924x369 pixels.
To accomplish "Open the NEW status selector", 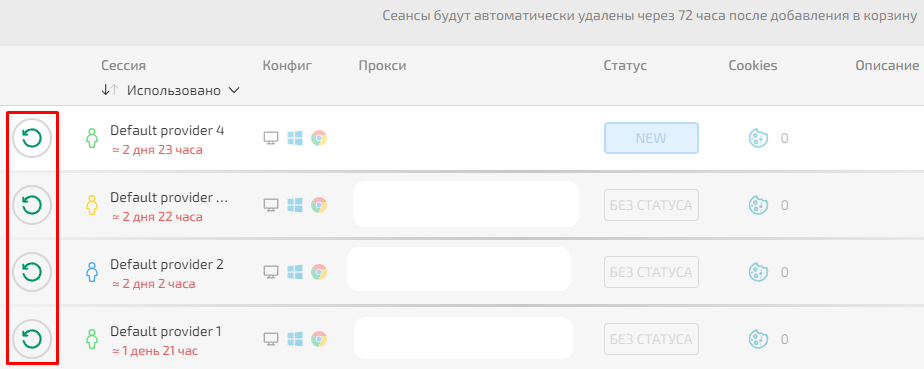I will [651, 139].
